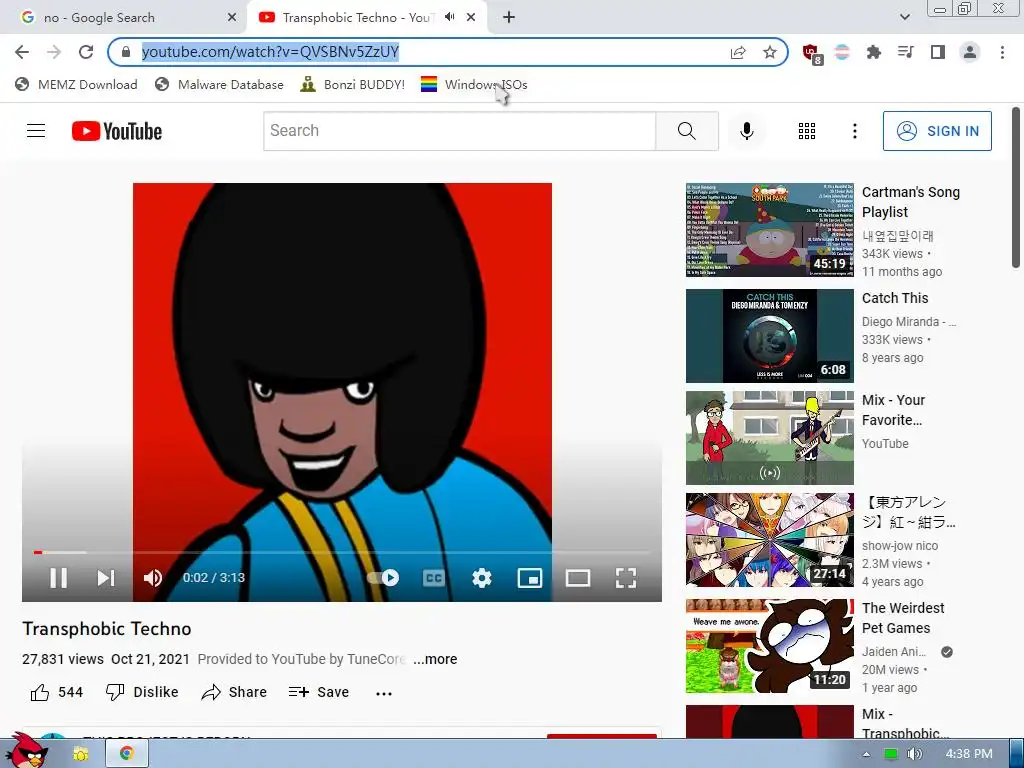The image size is (1024, 768).
Task: Click the SIGN IN button
Action: pos(937,131)
